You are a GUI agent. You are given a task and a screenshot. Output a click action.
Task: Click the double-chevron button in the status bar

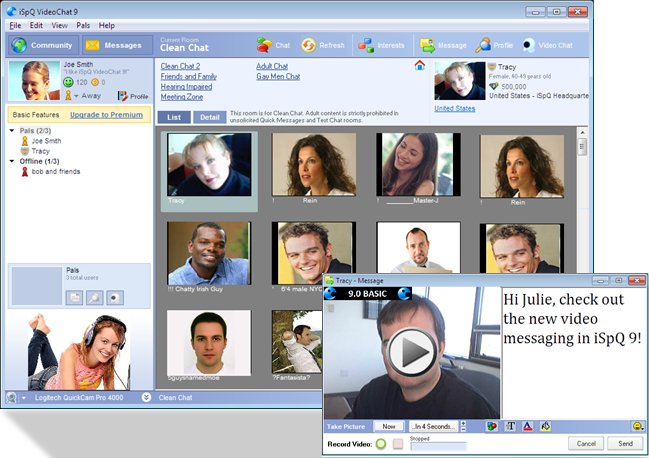click(146, 398)
